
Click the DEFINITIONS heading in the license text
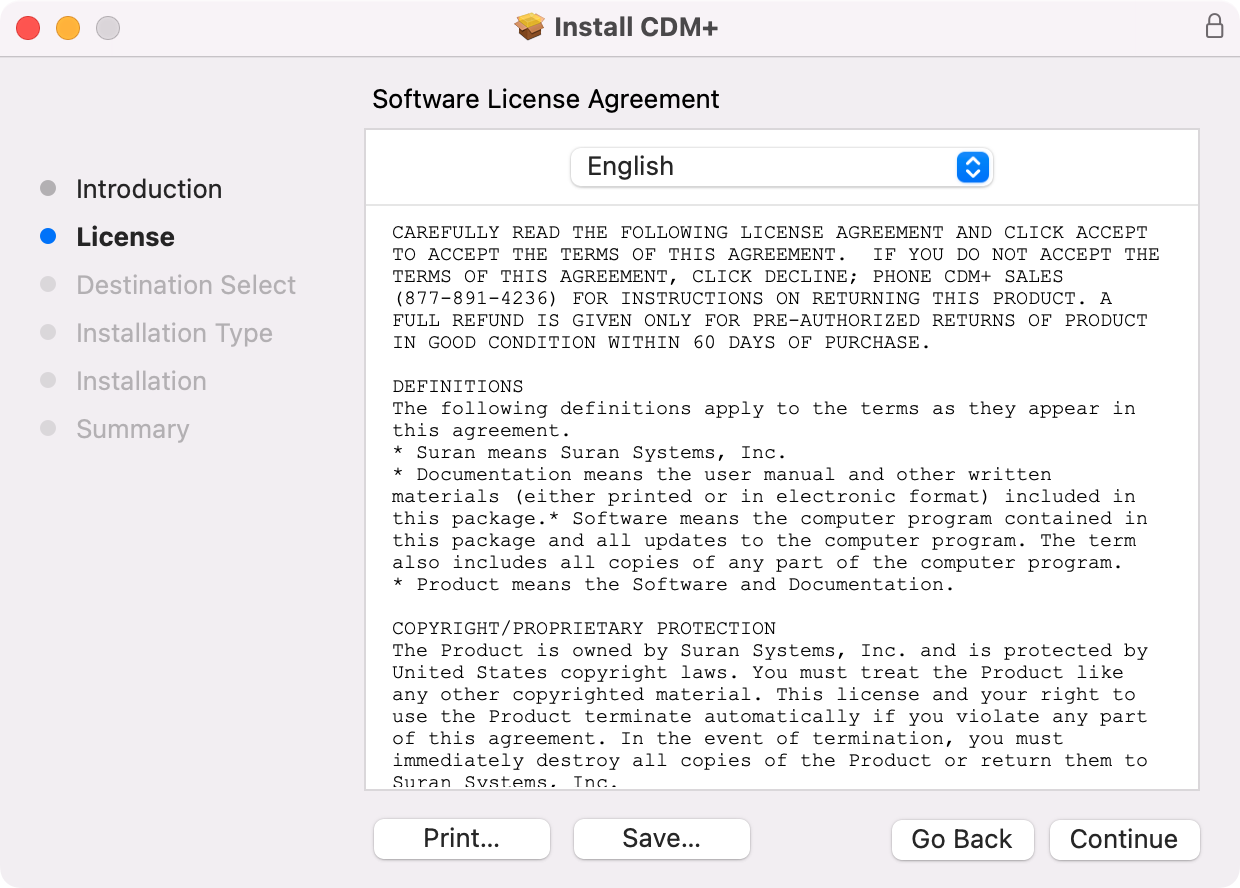[x=457, y=387]
